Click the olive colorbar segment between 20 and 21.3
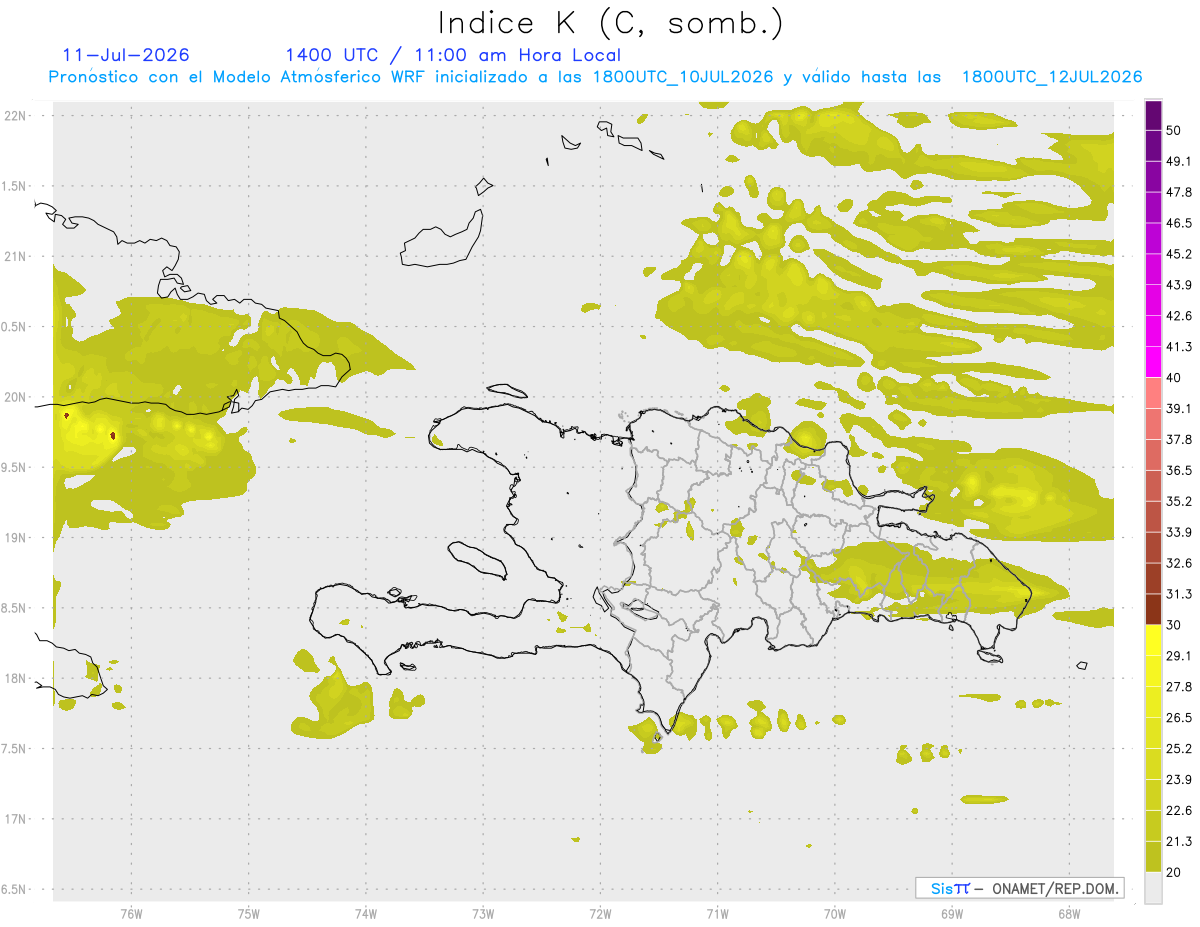 (1154, 857)
